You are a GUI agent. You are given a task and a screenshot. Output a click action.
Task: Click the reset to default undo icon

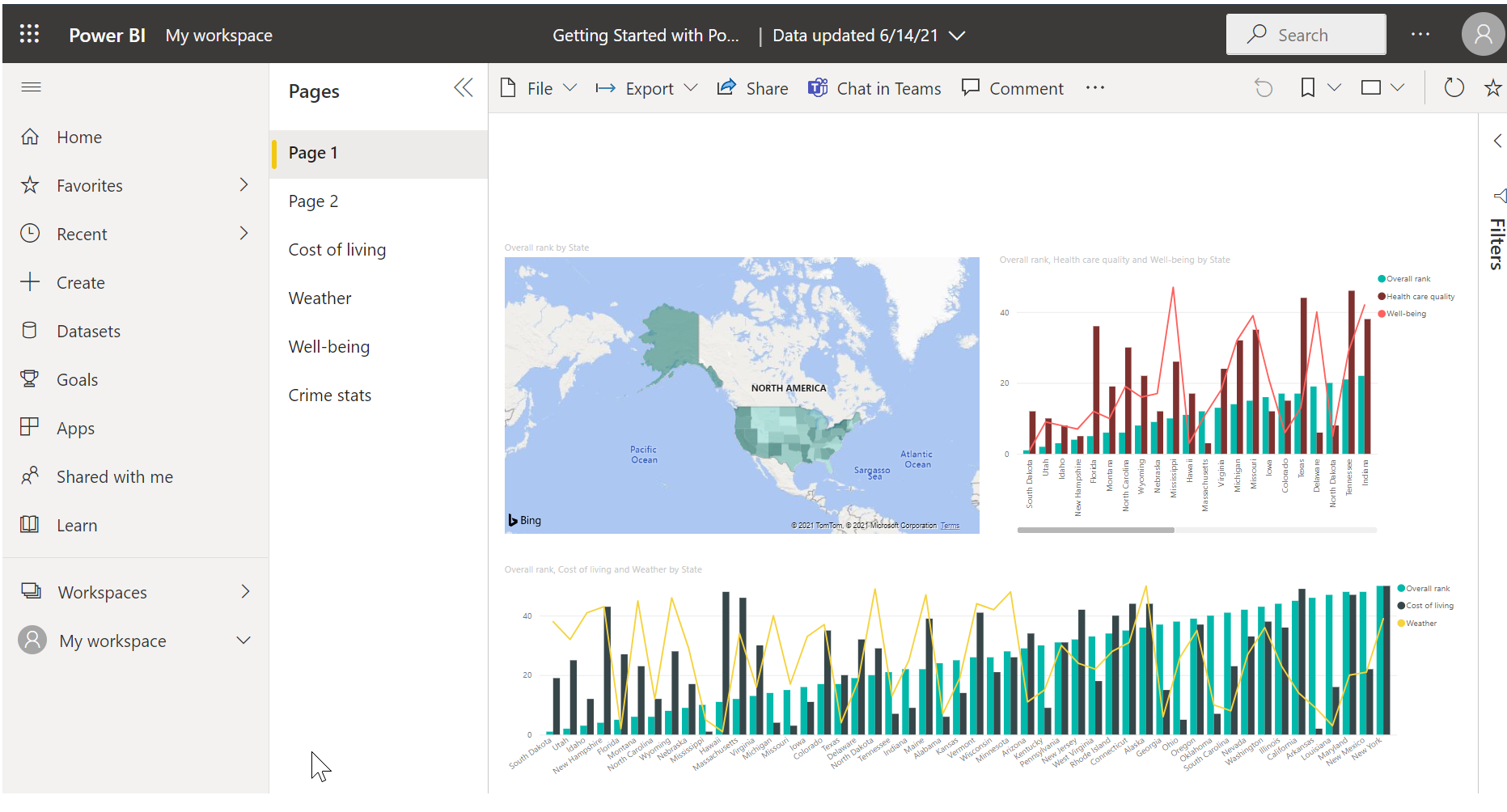pyautogui.click(x=1264, y=87)
